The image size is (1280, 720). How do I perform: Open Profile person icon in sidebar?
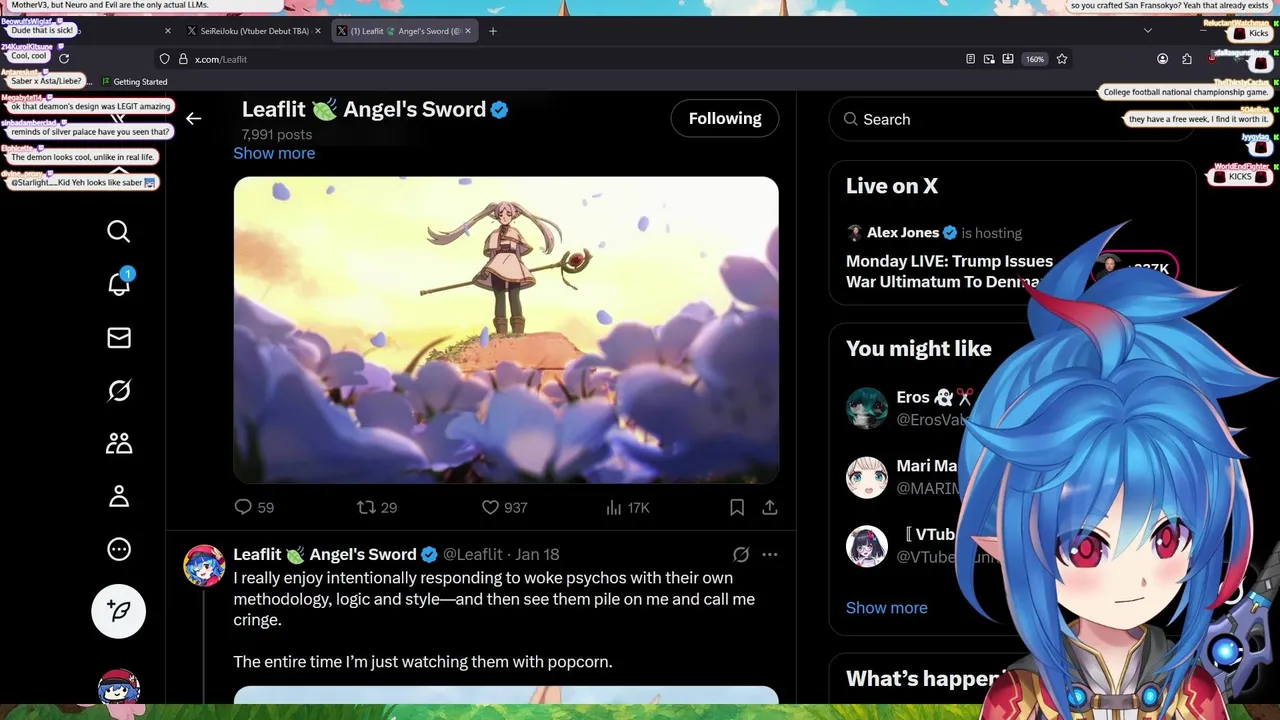pos(119,496)
